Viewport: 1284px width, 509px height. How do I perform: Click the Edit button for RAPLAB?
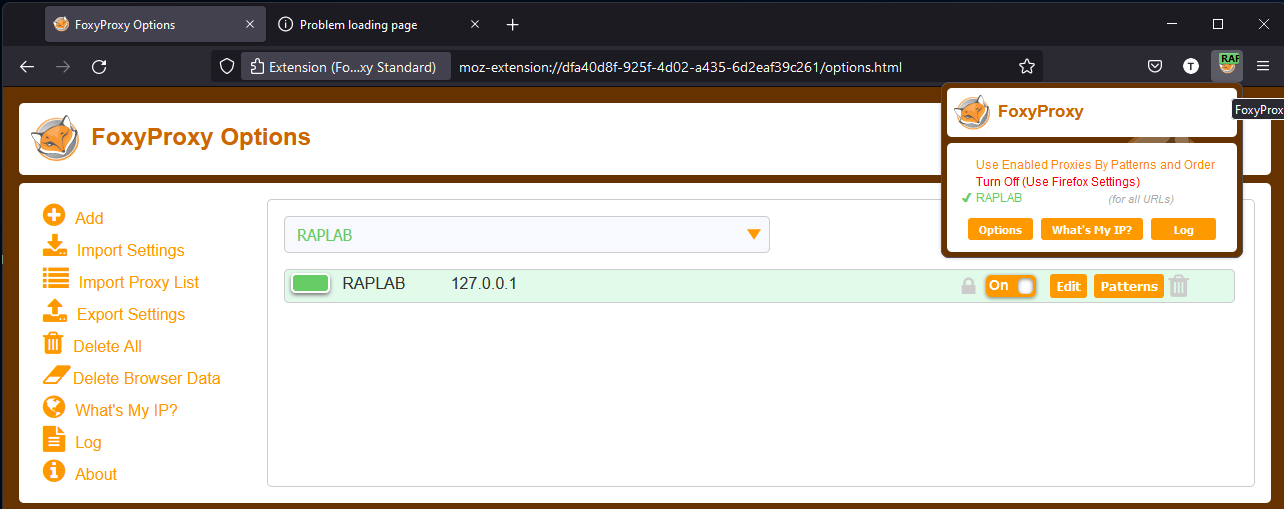point(1068,286)
